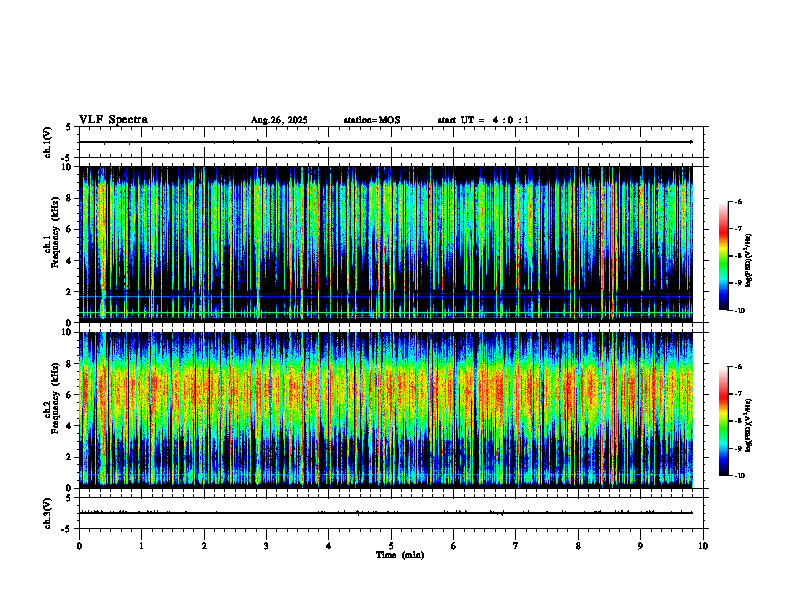Click the "5" tick of the ch.3(V) axis
792x612 pixels.
[x=68, y=498]
